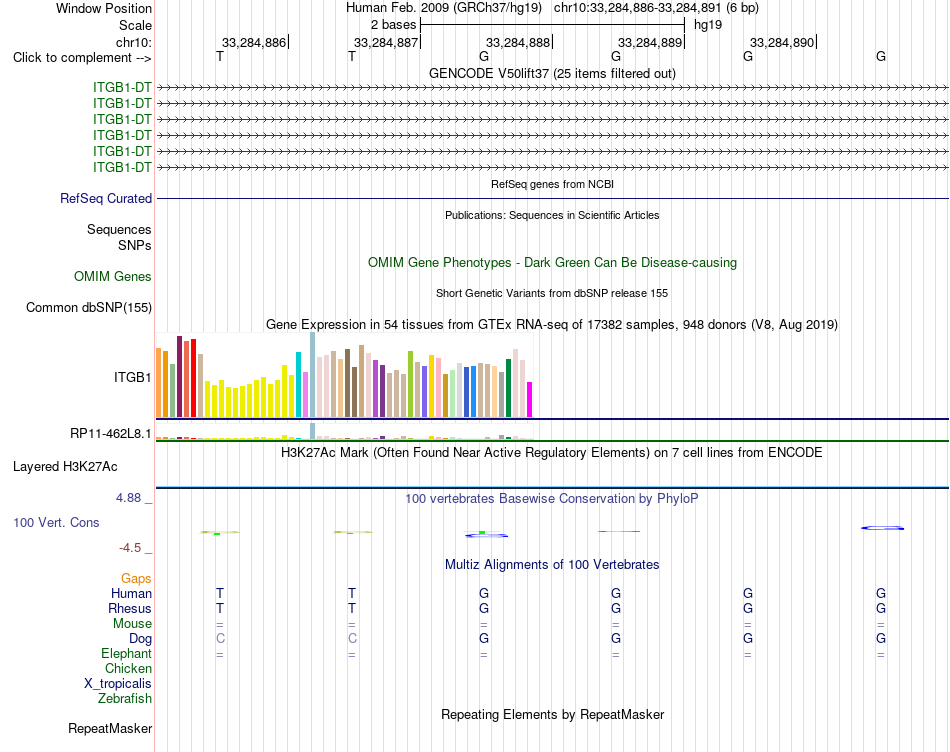
Task: Click position number 33,284,890 on ruler
Action: coord(782,42)
